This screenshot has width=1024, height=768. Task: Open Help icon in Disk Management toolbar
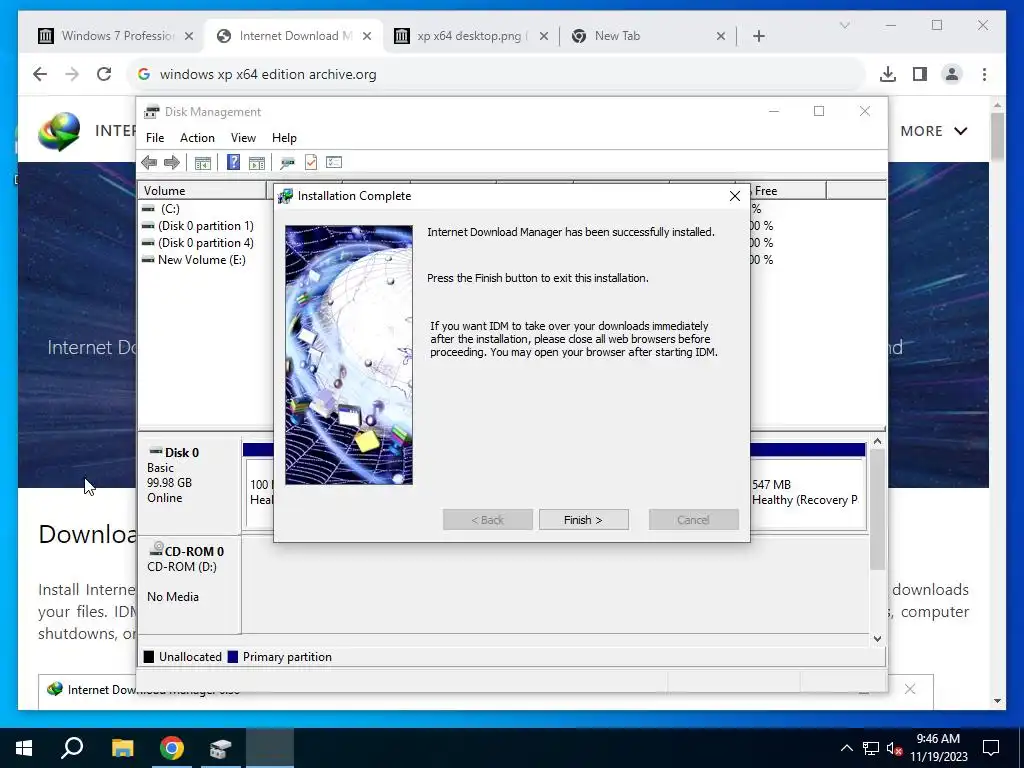(233, 163)
